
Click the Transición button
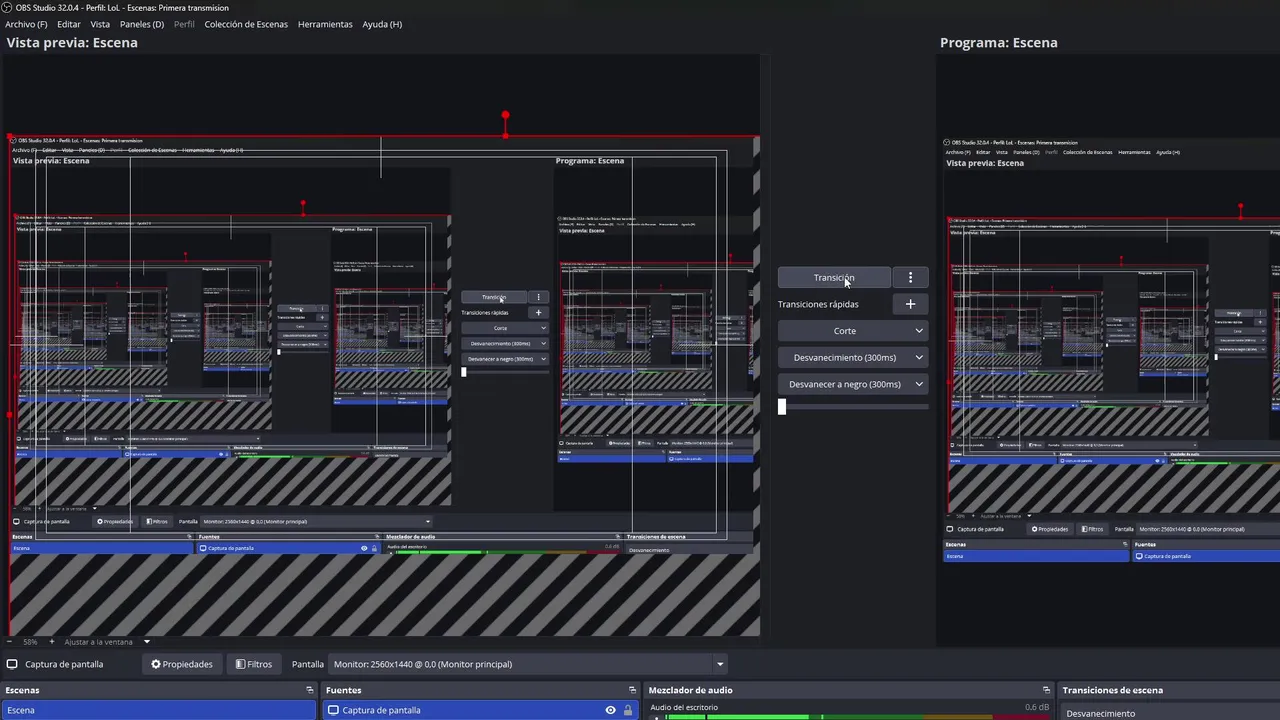click(x=834, y=277)
